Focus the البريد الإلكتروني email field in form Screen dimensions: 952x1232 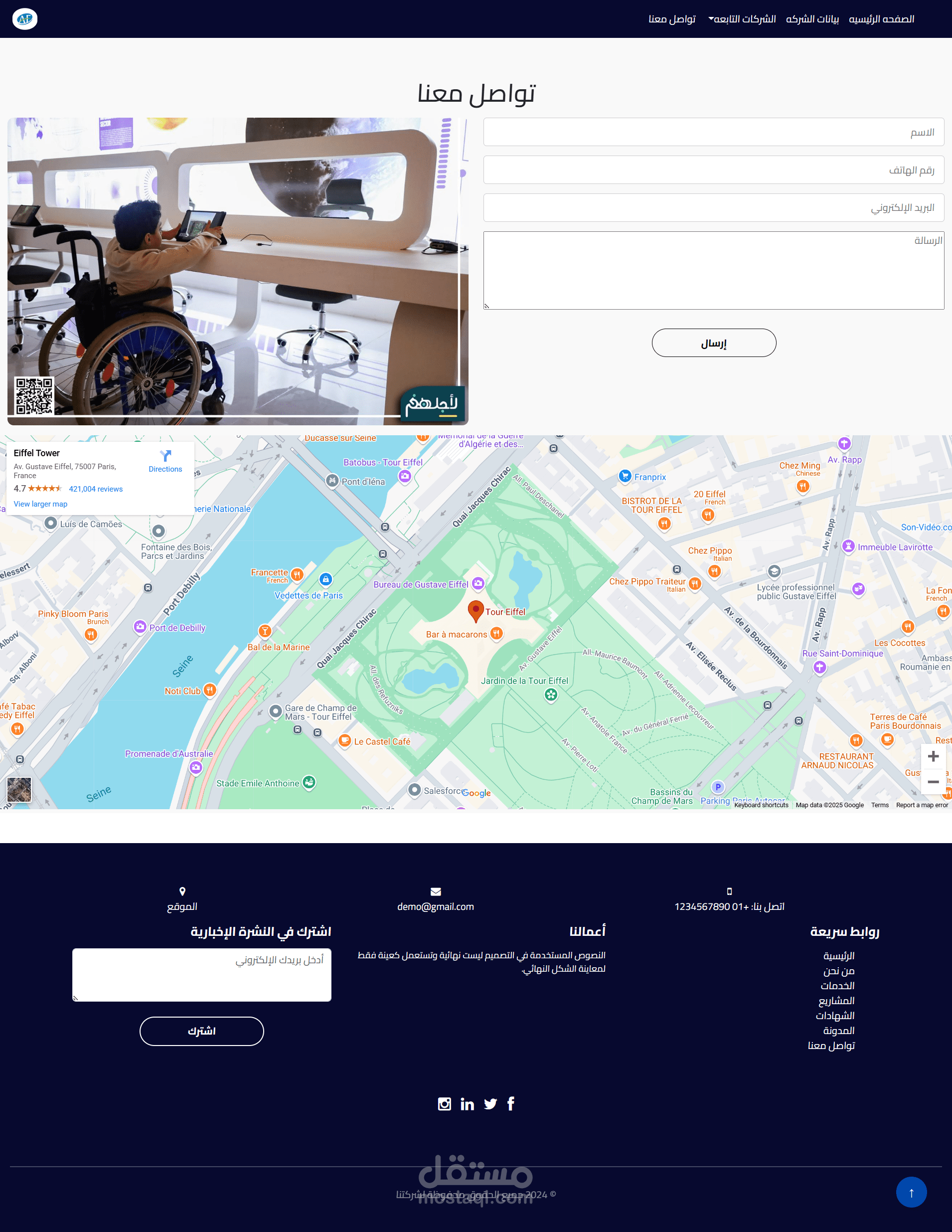[713, 207]
